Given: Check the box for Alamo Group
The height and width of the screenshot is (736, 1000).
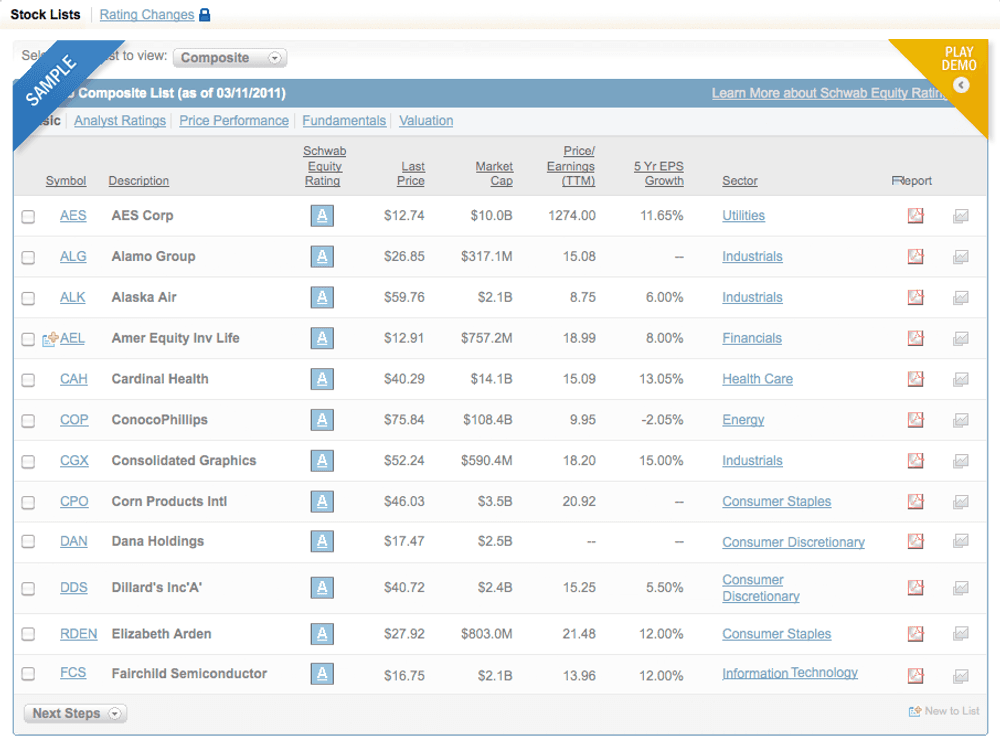Looking at the screenshot, I should [28, 258].
